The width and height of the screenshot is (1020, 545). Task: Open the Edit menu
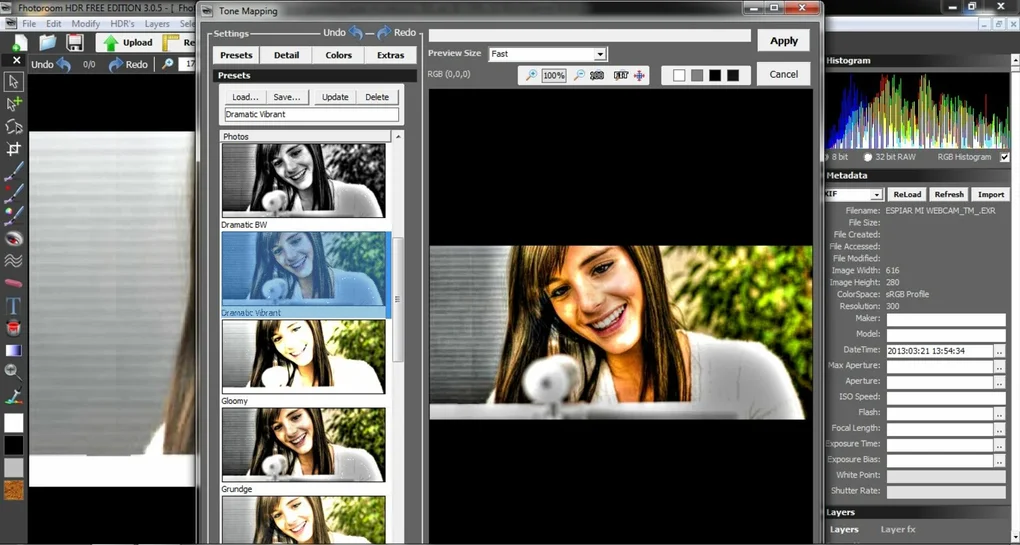coord(53,23)
